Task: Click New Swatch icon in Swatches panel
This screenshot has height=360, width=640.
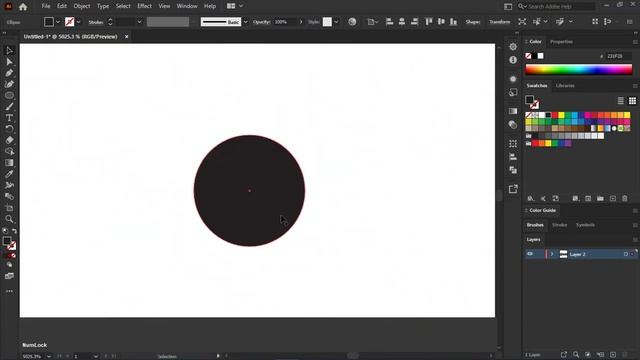Action: click(613, 198)
